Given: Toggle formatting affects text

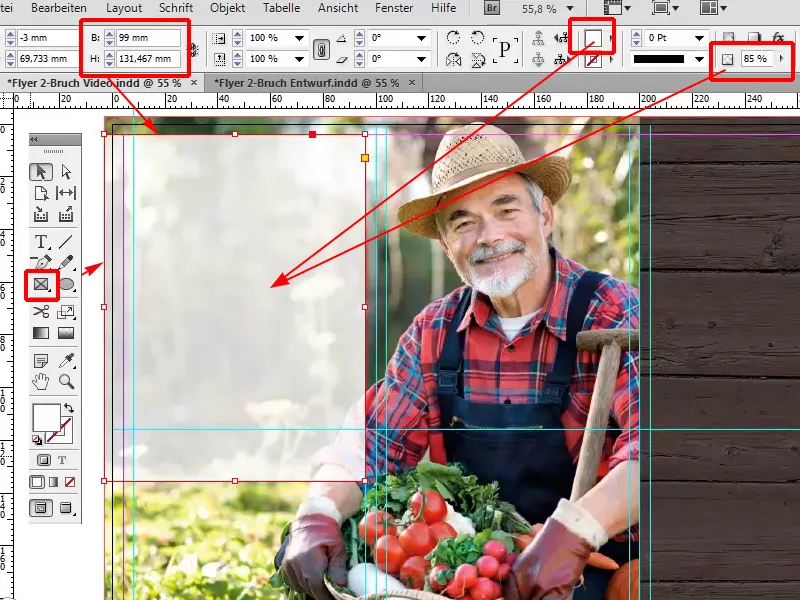Looking at the screenshot, I should (62, 460).
